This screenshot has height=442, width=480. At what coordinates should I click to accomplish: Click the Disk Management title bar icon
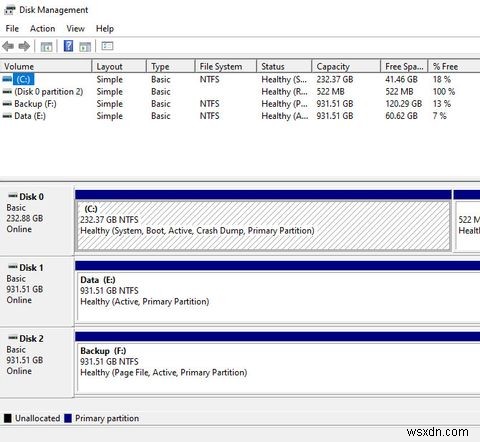click(10, 10)
